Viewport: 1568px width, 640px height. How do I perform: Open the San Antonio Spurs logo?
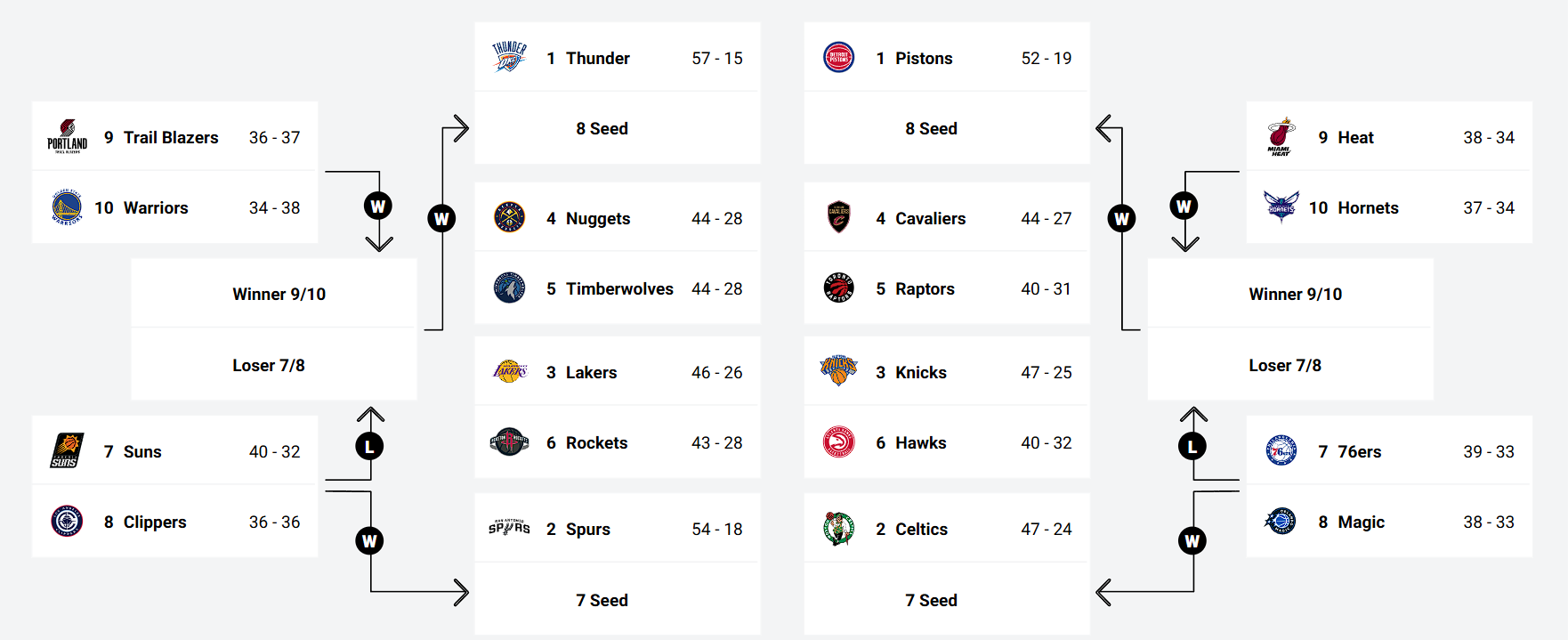click(509, 528)
